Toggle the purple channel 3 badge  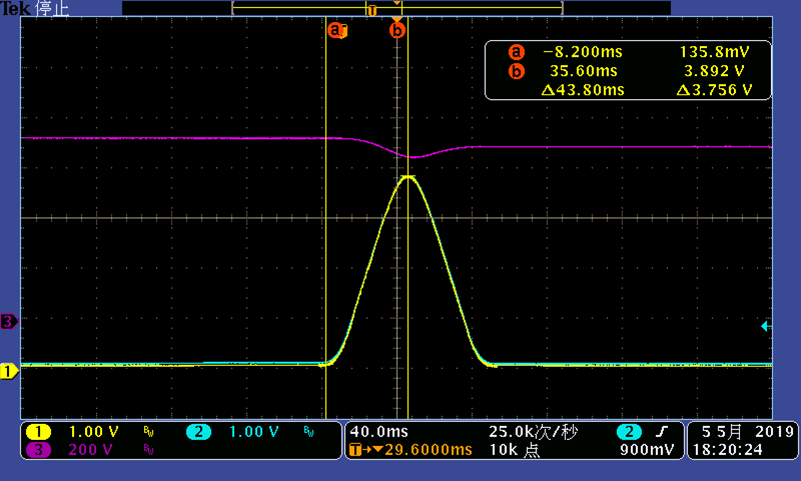click(x=38, y=450)
